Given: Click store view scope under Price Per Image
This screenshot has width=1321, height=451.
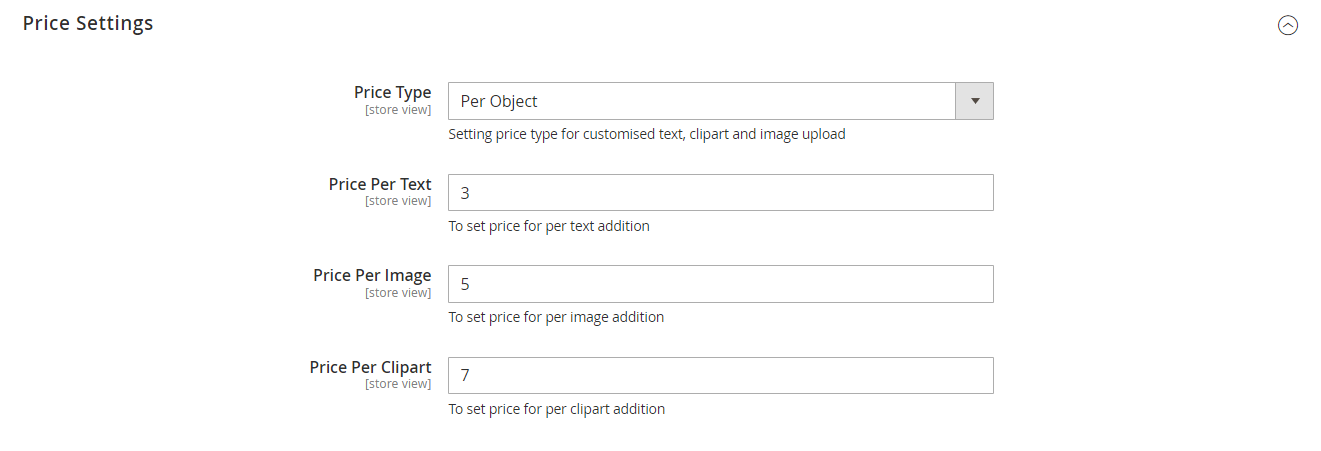Looking at the screenshot, I should [398, 293].
